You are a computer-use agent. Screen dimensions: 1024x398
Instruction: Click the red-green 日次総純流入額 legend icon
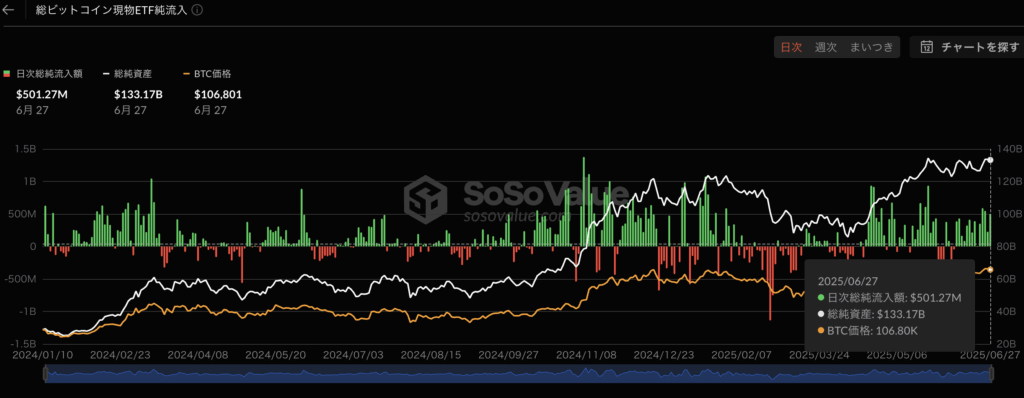(7, 74)
